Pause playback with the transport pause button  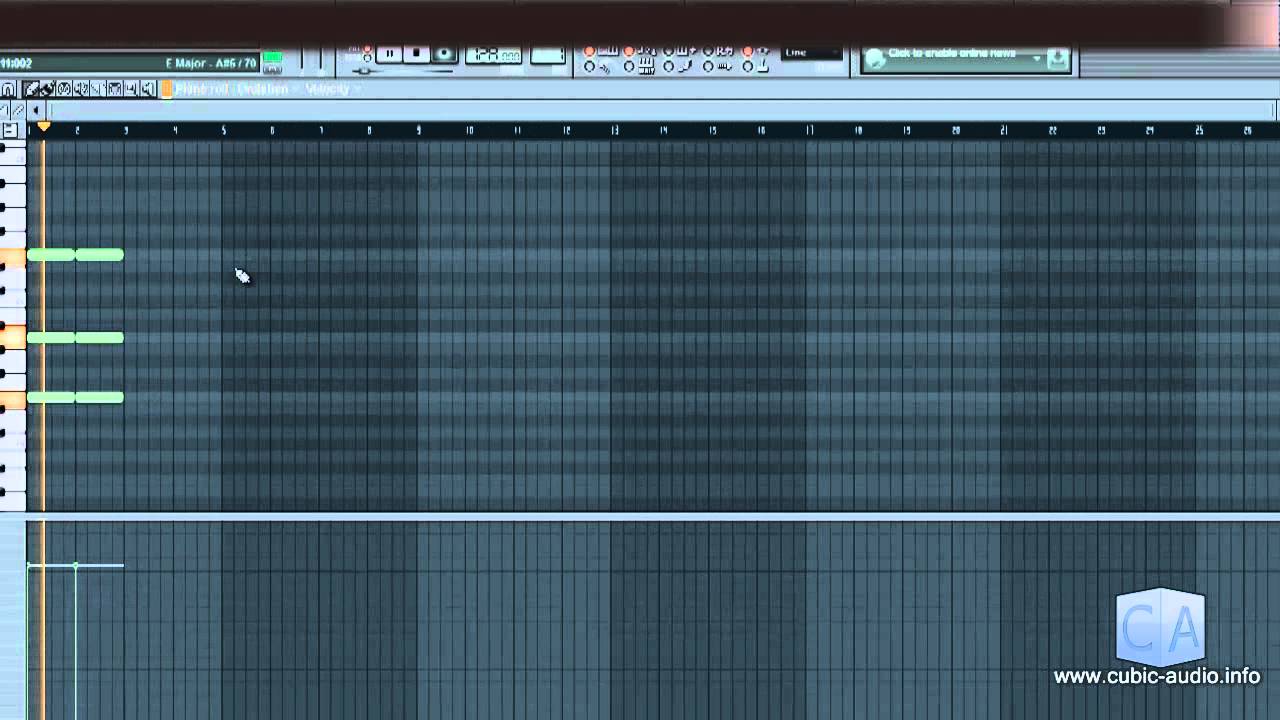389,54
